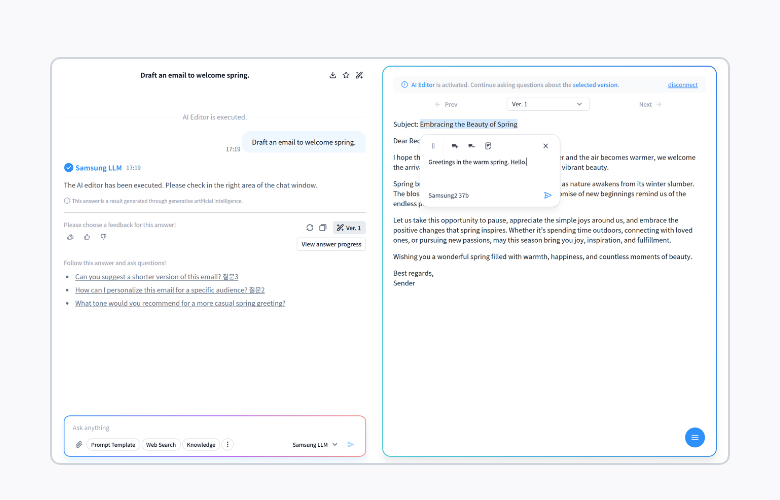780x500 pixels.
Task: Click the thumbs up feedback icon
Action: click(x=86, y=237)
